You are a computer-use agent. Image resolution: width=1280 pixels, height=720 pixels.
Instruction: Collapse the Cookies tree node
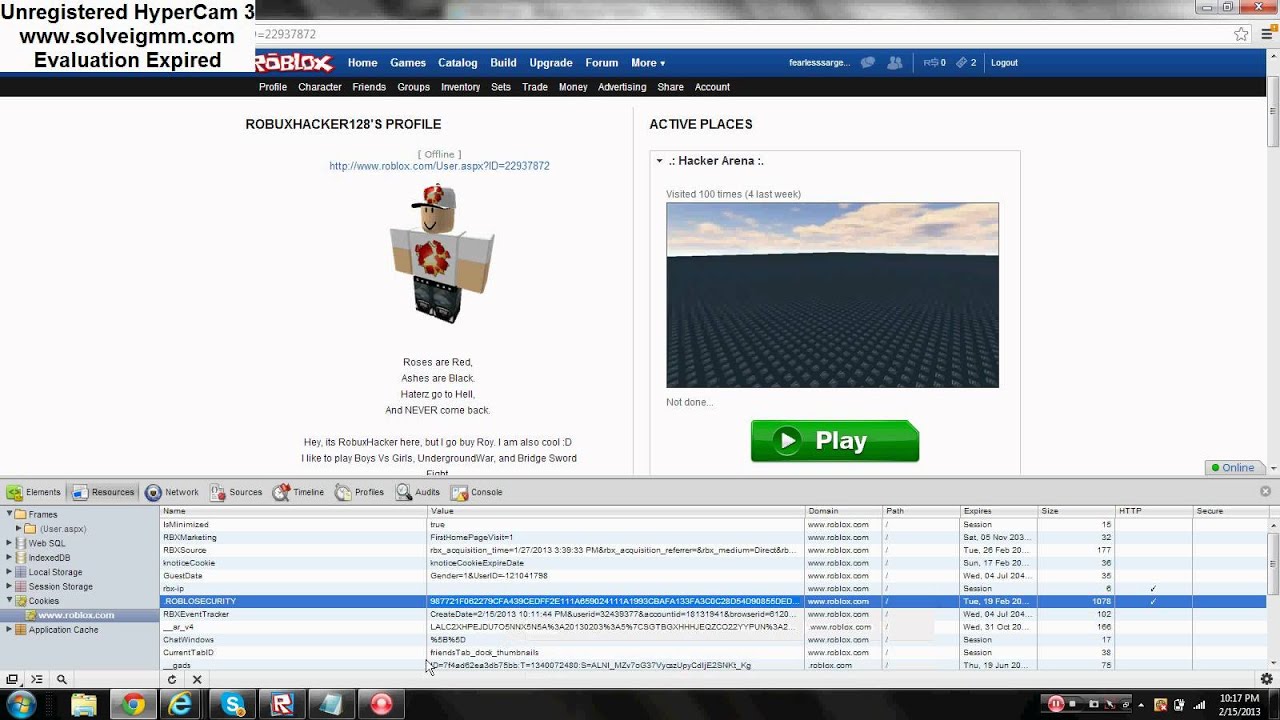click(10, 601)
